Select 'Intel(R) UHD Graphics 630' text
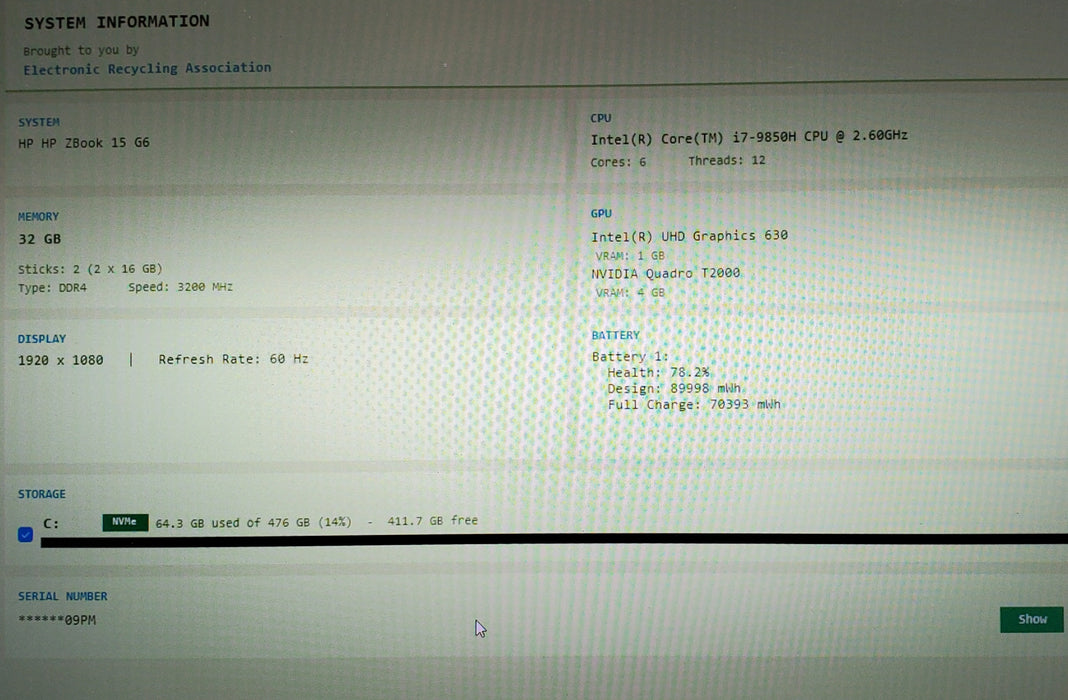This screenshot has height=700, width=1068. (x=689, y=236)
